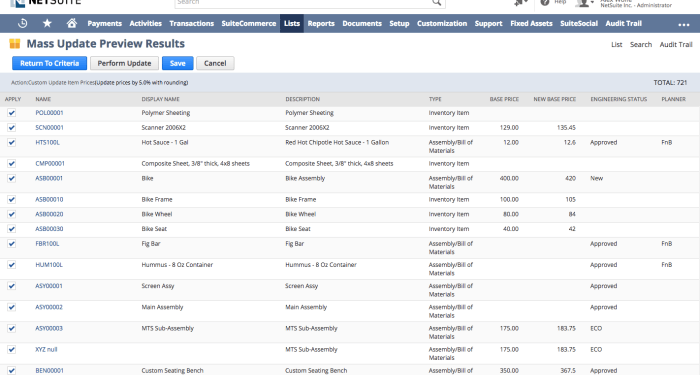Open item ASB00030
Image resolution: width=700 pixels, height=375 pixels.
tap(49, 229)
